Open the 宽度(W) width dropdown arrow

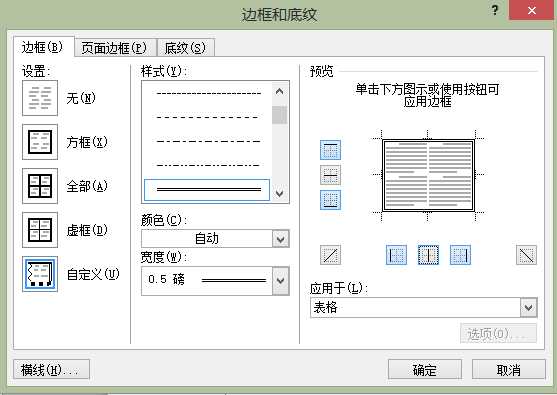click(281, 280)
